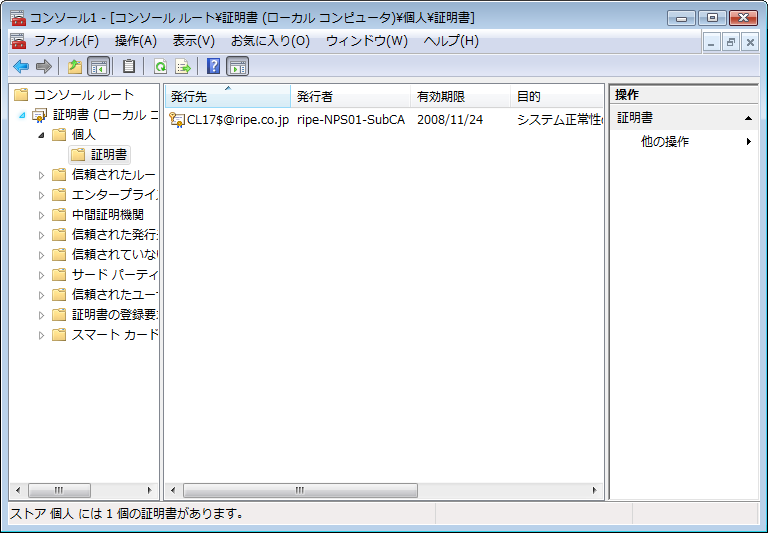Select the 証明書 subfolder under 個人
Viewport: 768px width, 533px height.
click(100, 155)
